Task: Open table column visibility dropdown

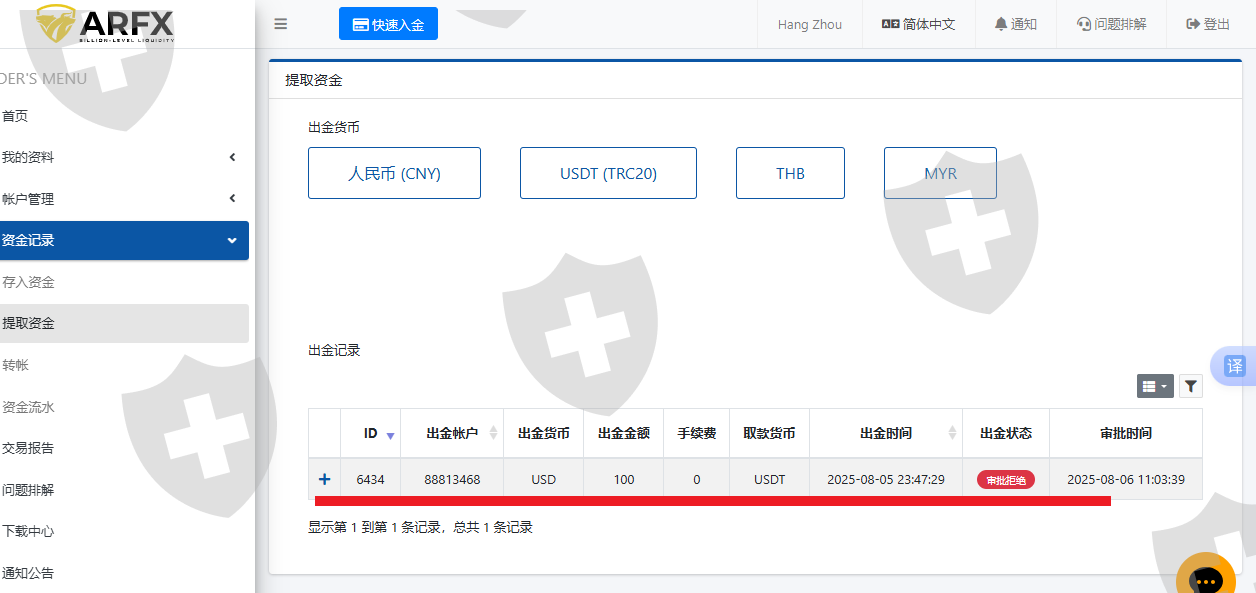Action: [x=1154, y=386]
